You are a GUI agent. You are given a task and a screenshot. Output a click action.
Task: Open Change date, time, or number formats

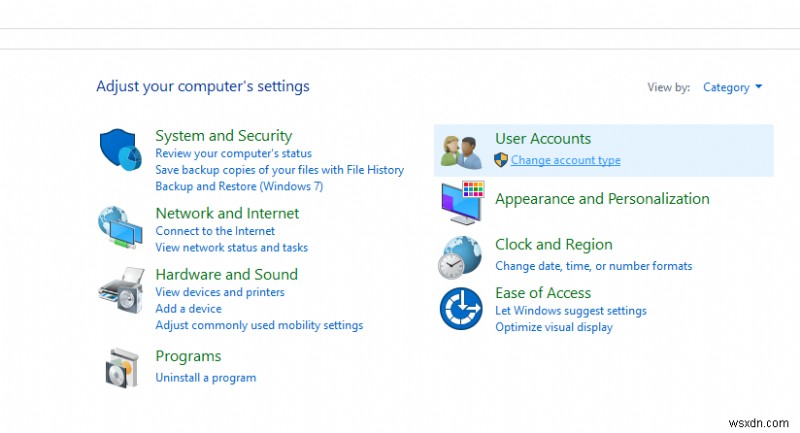point(593,266)
